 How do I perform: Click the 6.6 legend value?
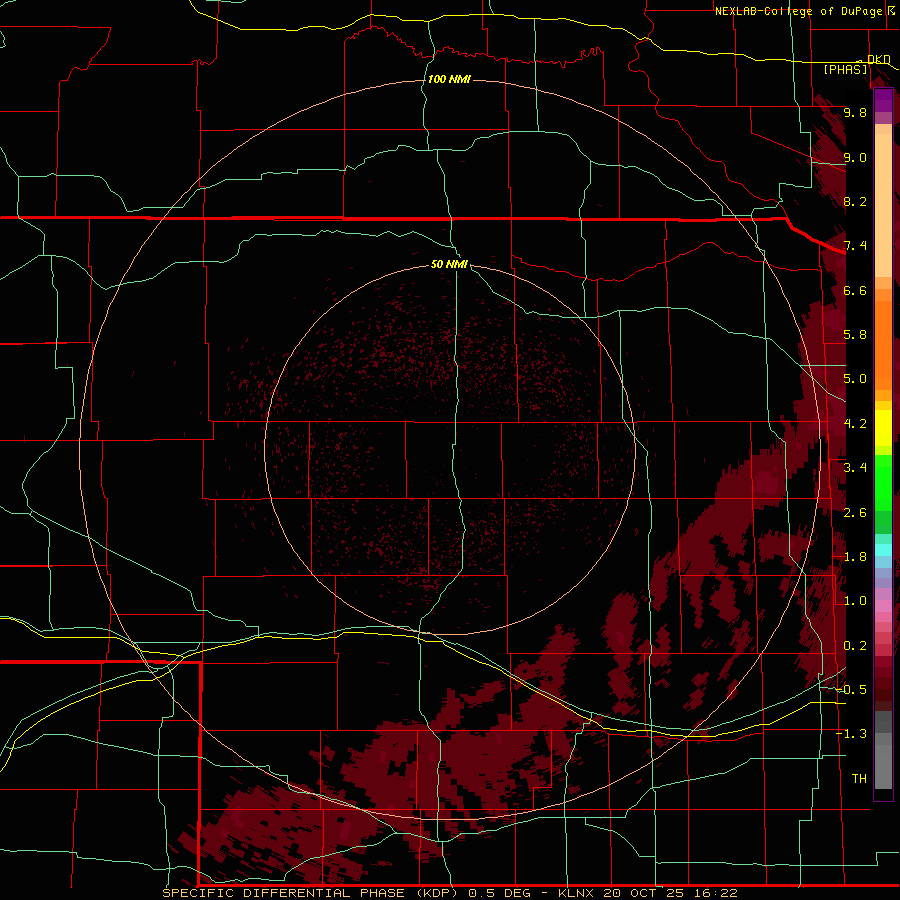pyautogui.click(x=855, y=290)
